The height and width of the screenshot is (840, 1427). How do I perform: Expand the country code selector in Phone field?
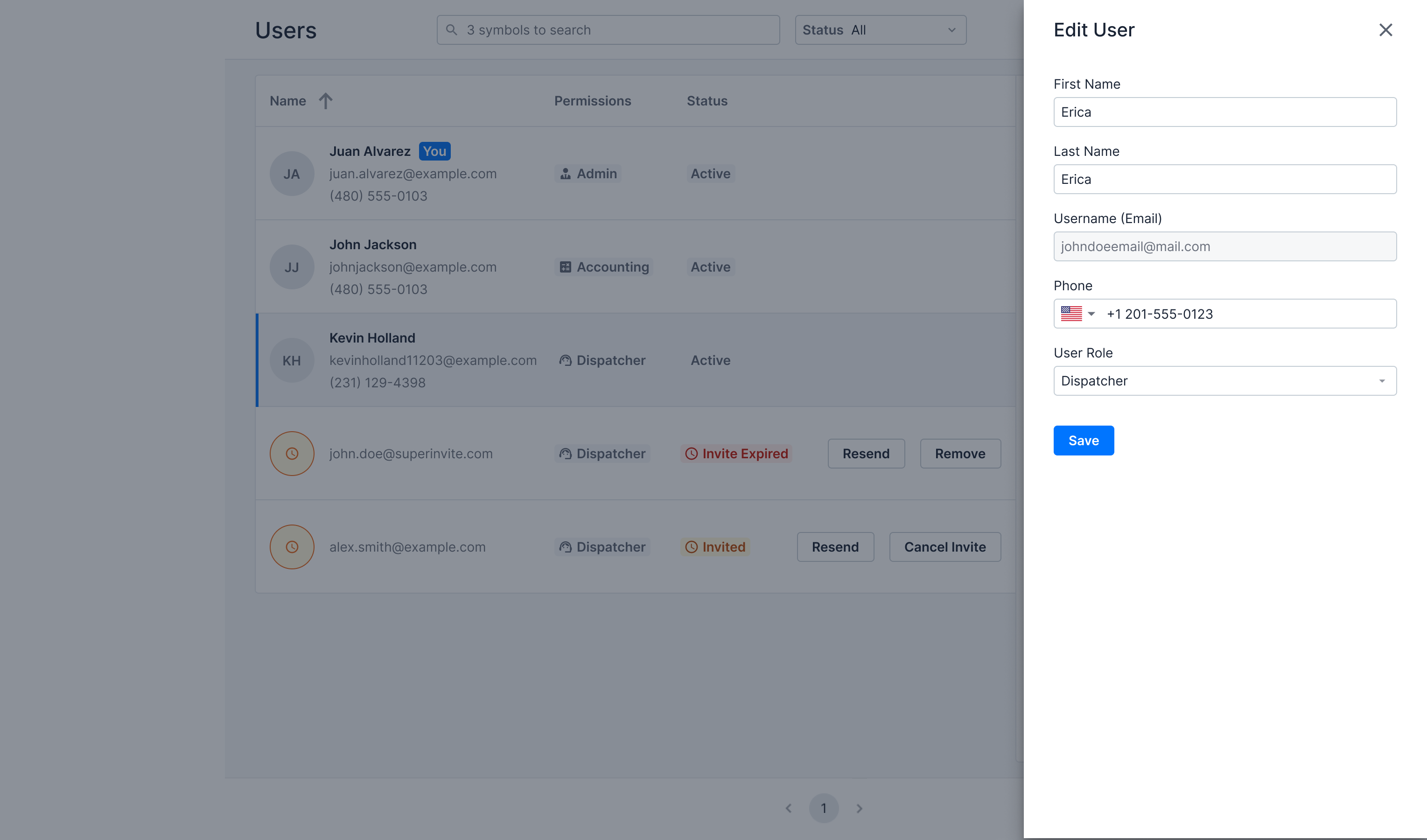[x=1092, y=313]
